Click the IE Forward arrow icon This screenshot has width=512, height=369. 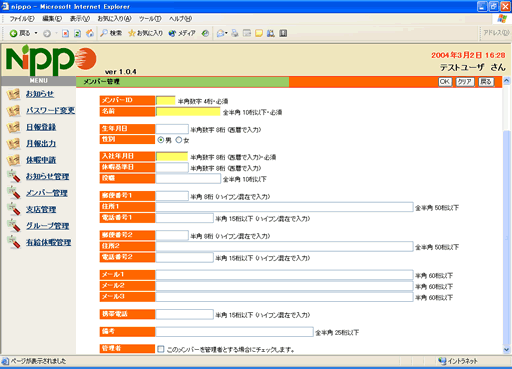(x=47, y=33)
